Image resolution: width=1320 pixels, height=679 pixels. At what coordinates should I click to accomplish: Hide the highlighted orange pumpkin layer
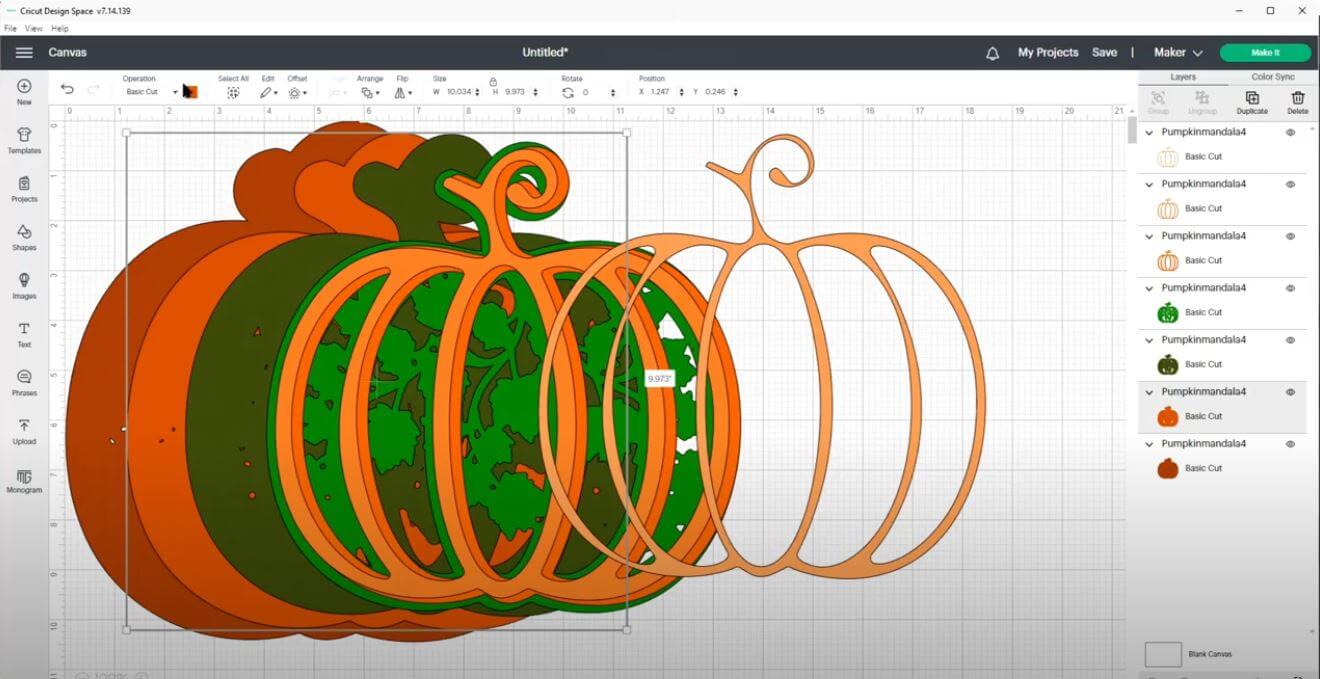[x=1290, y=392]
